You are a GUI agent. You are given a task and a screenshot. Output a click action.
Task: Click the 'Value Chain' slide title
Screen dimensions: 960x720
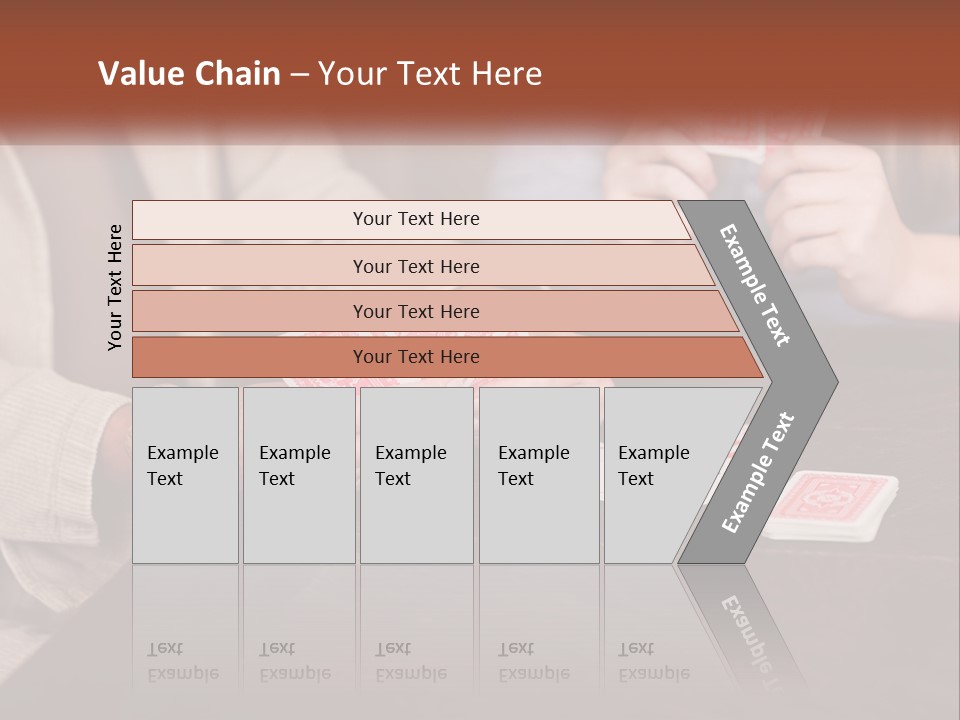click(320, 74)
